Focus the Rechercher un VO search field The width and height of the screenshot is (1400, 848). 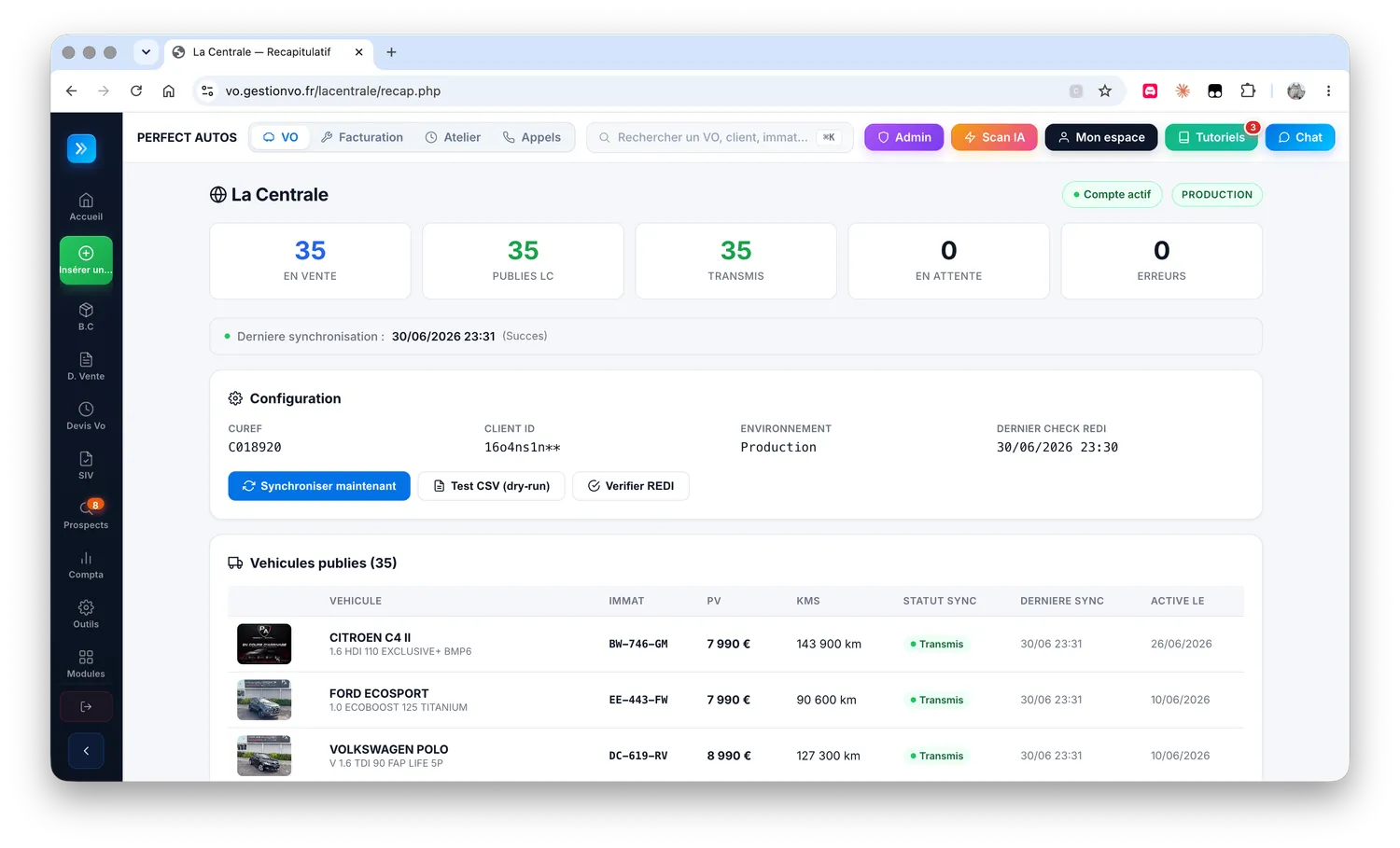click(x=720, y=137)
